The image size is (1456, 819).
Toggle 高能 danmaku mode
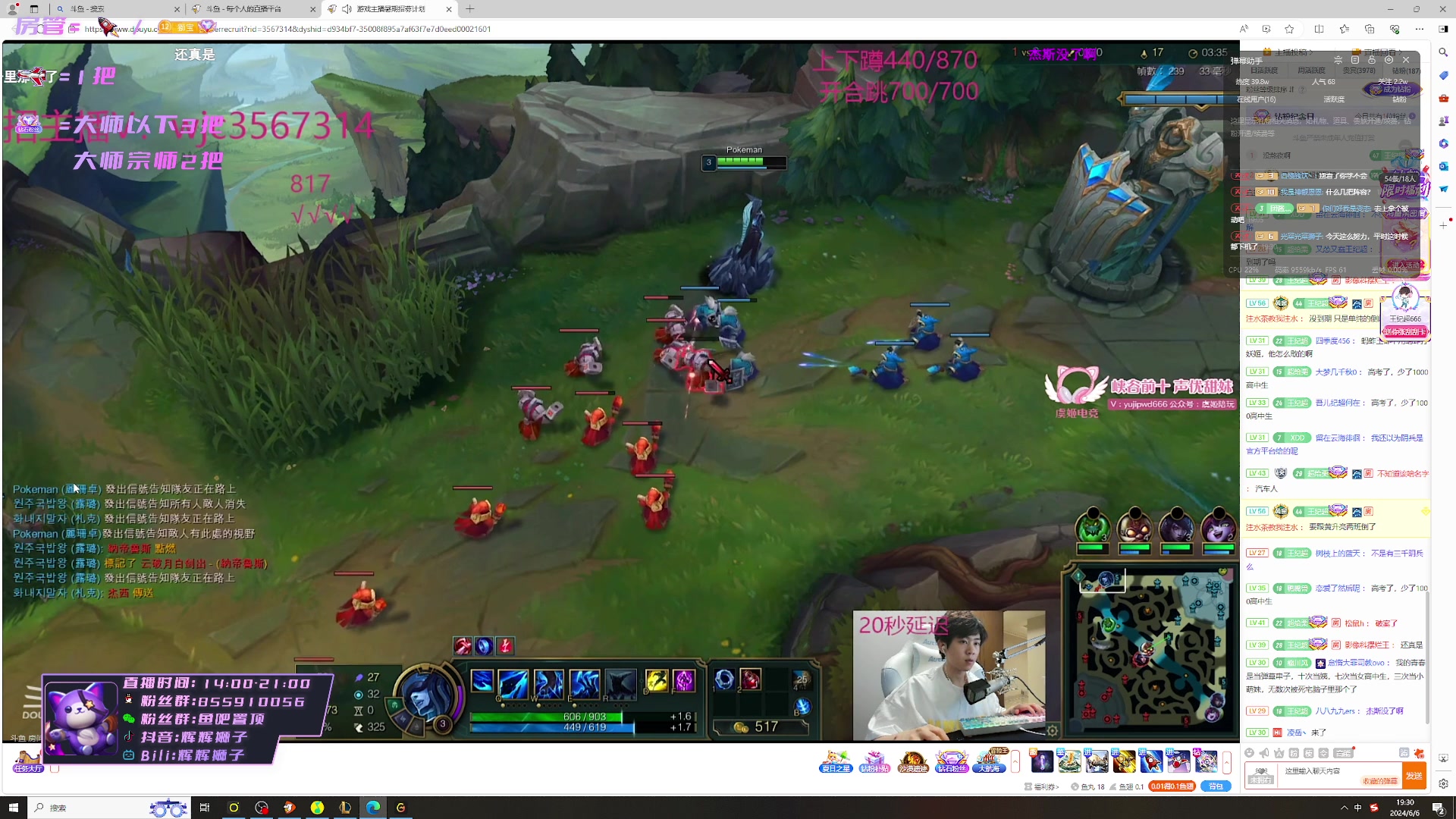(x=1344, y=753)
